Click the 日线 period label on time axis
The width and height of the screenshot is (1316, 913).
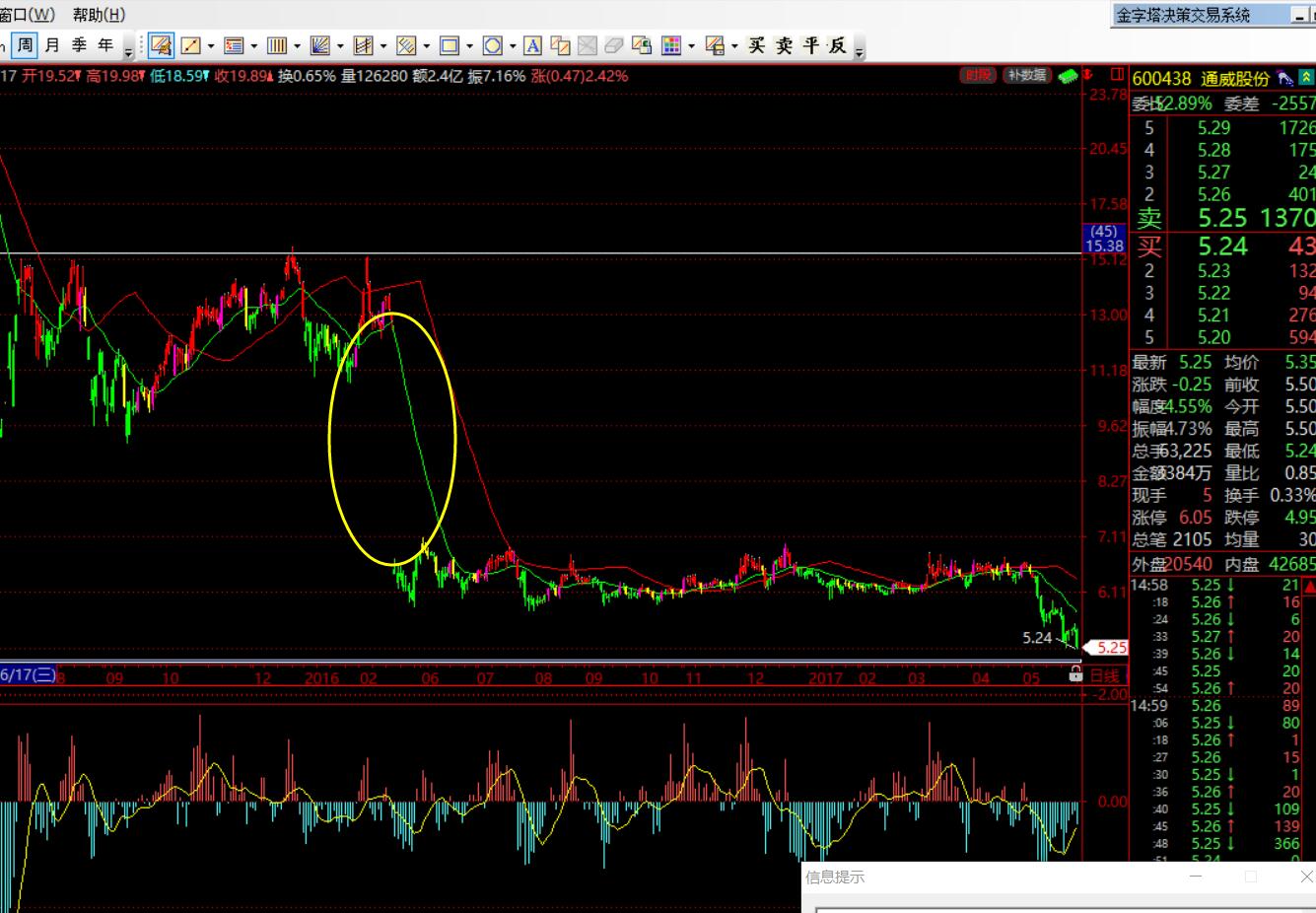pyautogui.click(x=1105, y=675)
